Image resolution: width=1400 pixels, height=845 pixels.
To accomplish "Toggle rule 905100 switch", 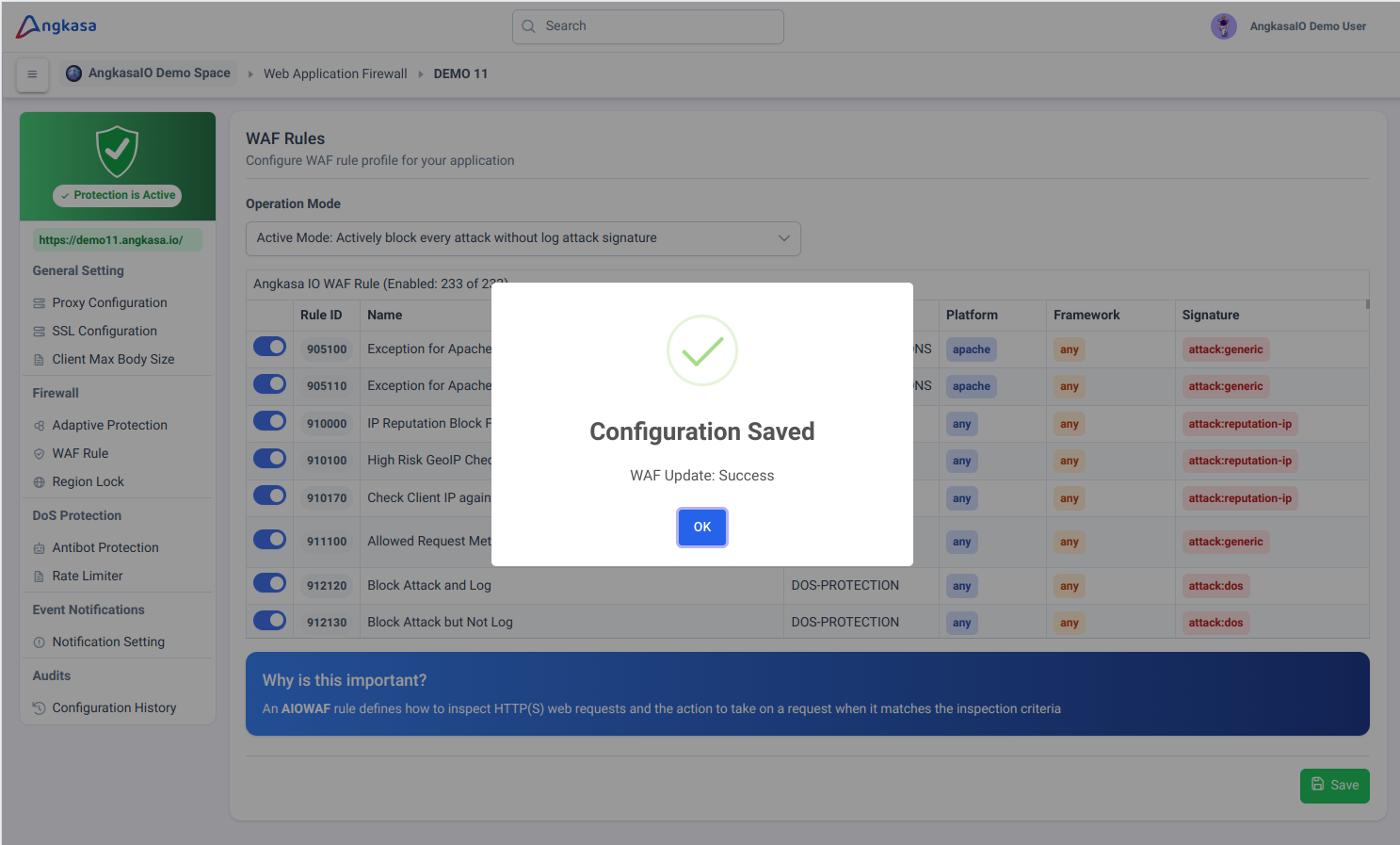I will coord(269,347).
